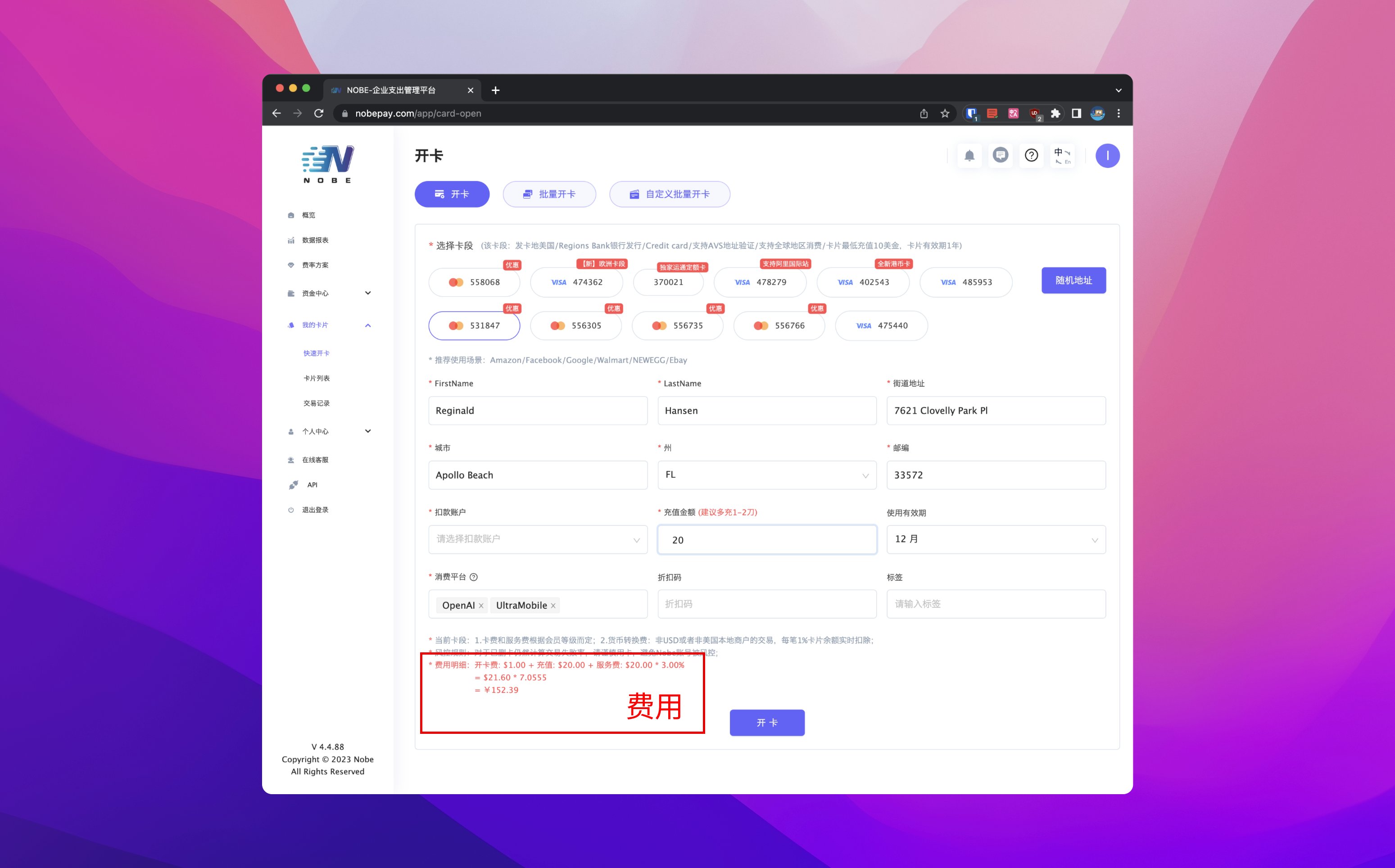
Task: Select the 开卡 tab
Action: pos(452,194)
